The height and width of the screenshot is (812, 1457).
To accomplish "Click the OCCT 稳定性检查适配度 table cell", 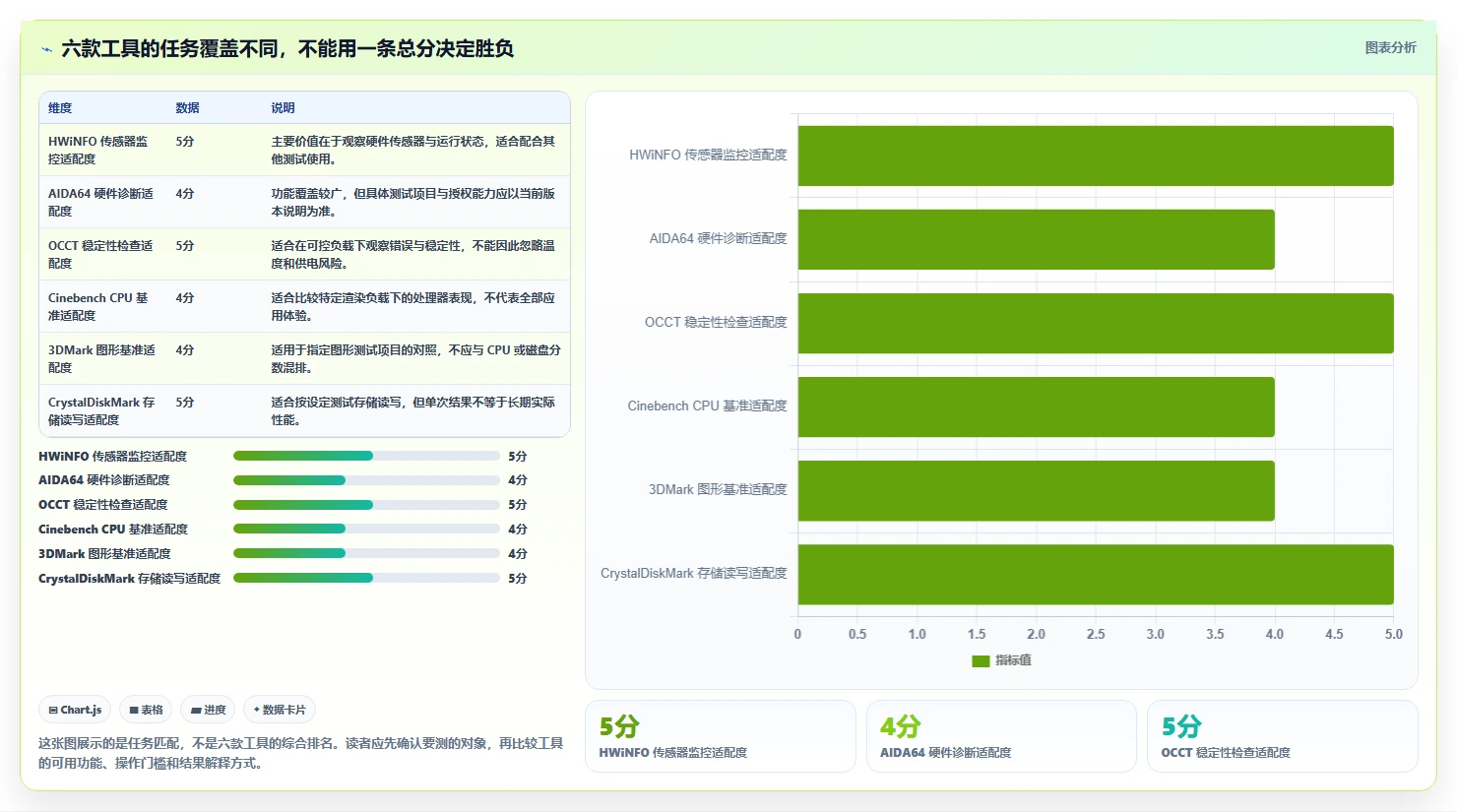I will [102, 254].
